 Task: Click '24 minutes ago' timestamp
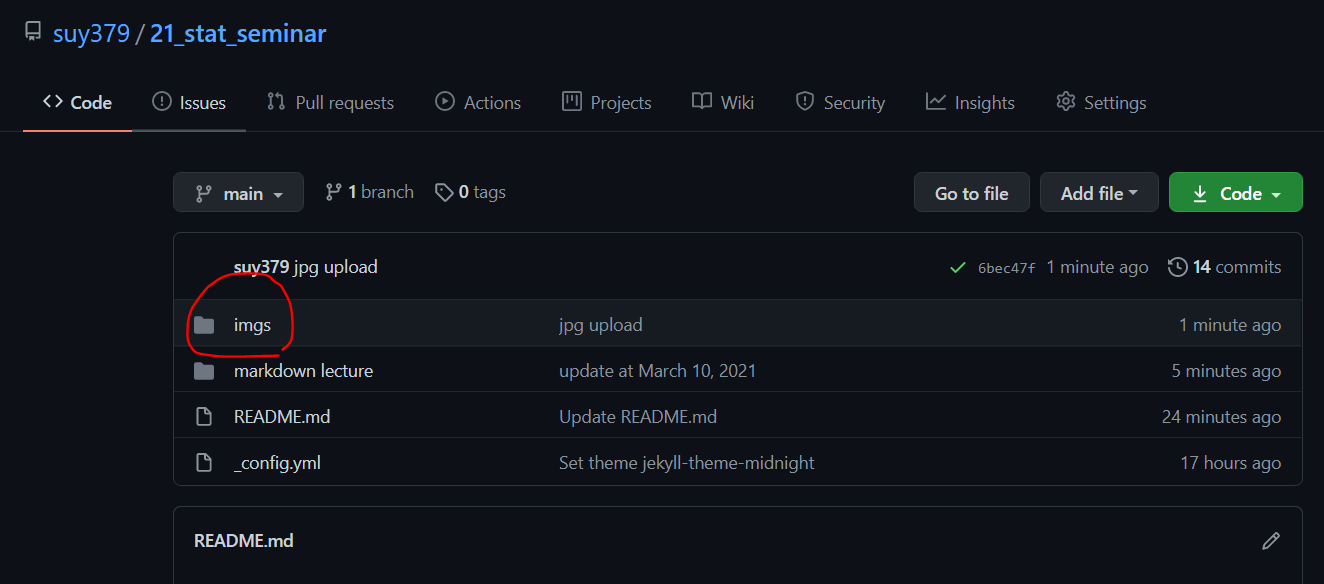(x=1221, y=417)
